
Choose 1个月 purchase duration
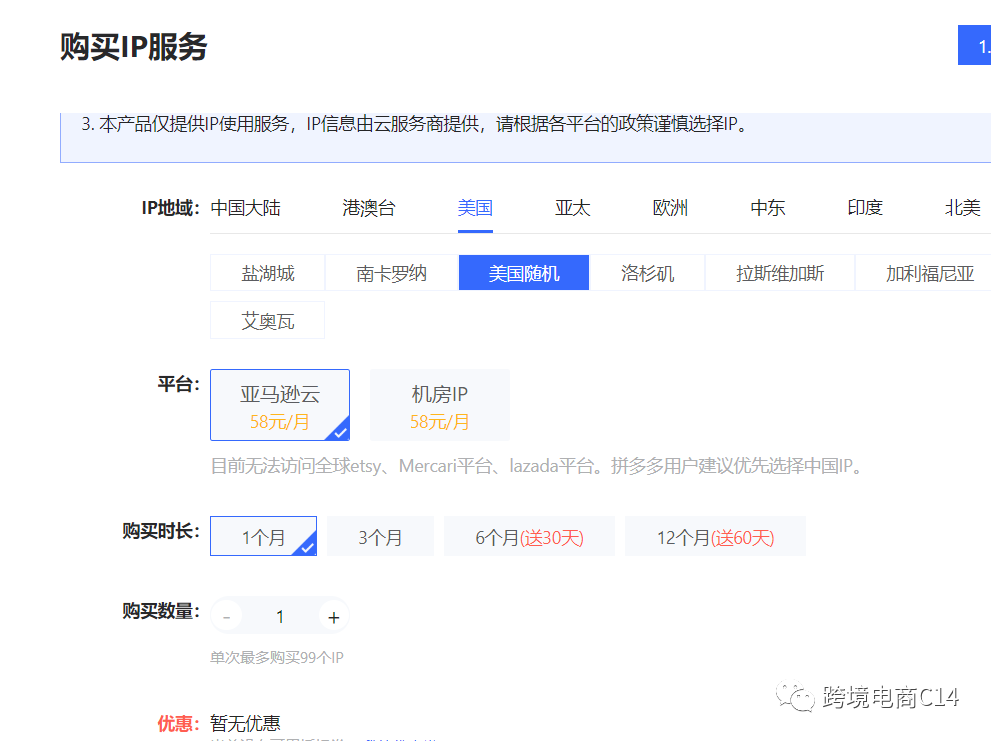point(264,536)
